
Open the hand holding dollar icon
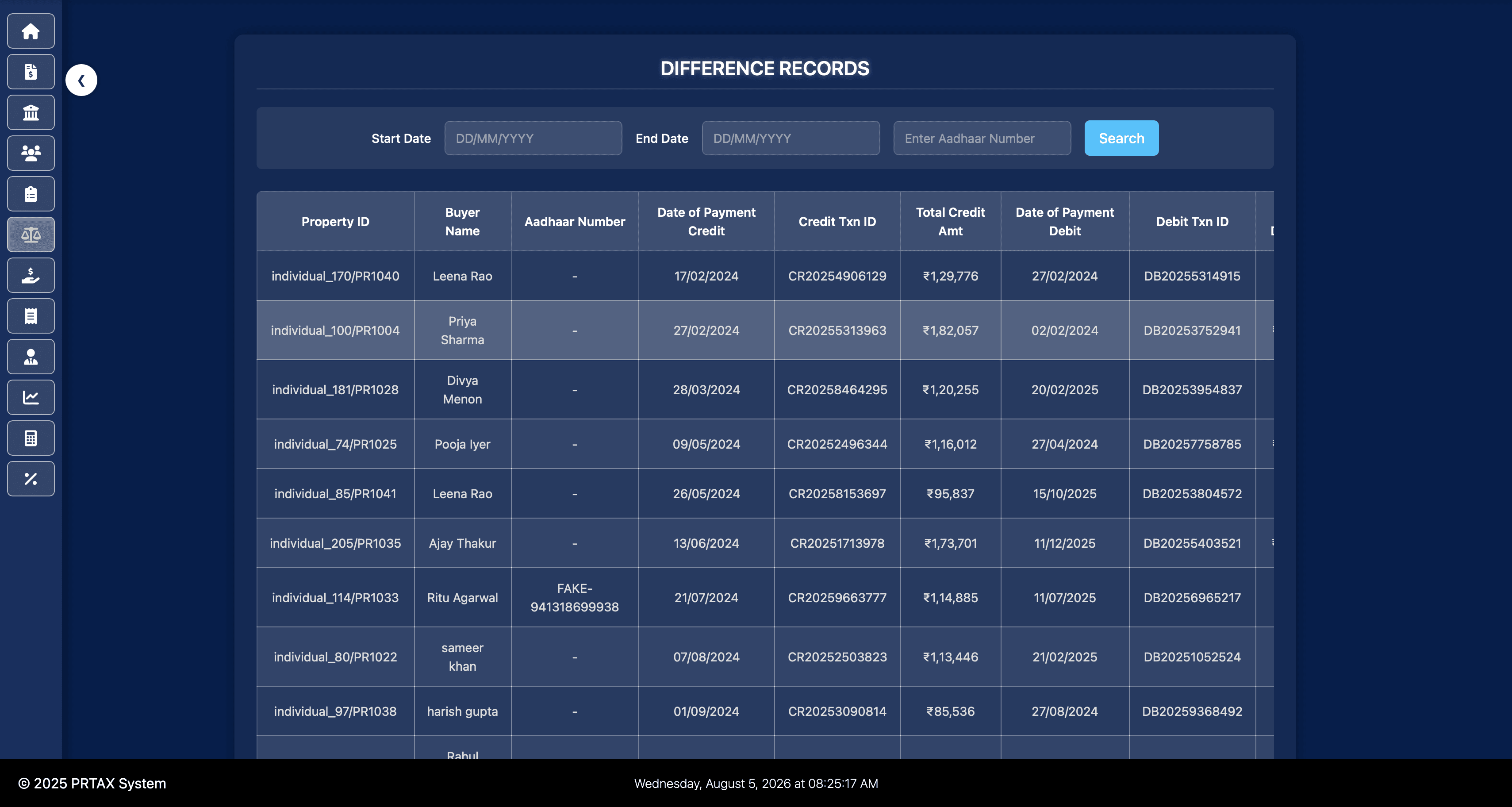click(31, 275)
